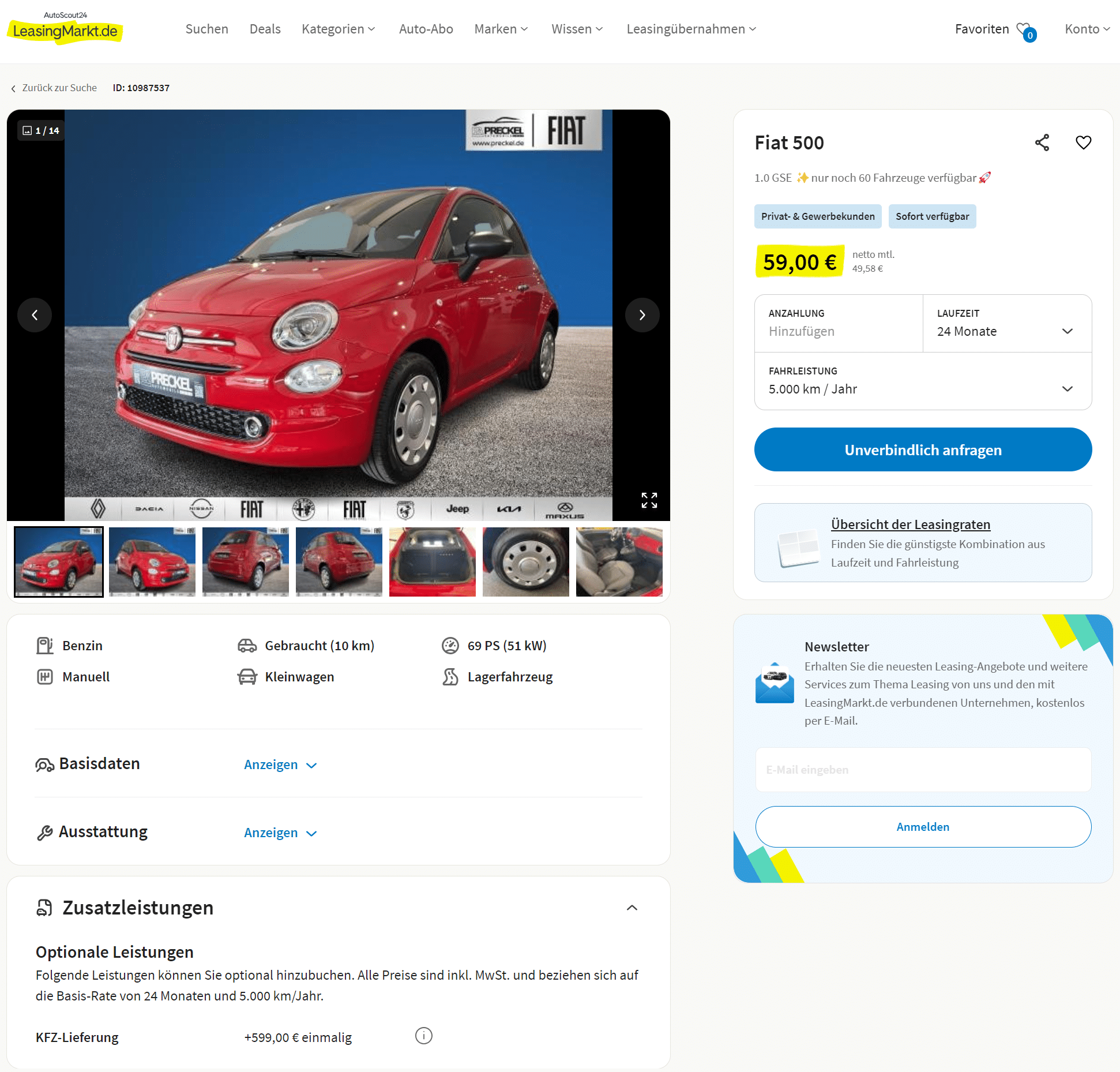The width and height of the screenshot is (1120, 1072).
Task: Open Favoriten list
Action: click(982, 29)
